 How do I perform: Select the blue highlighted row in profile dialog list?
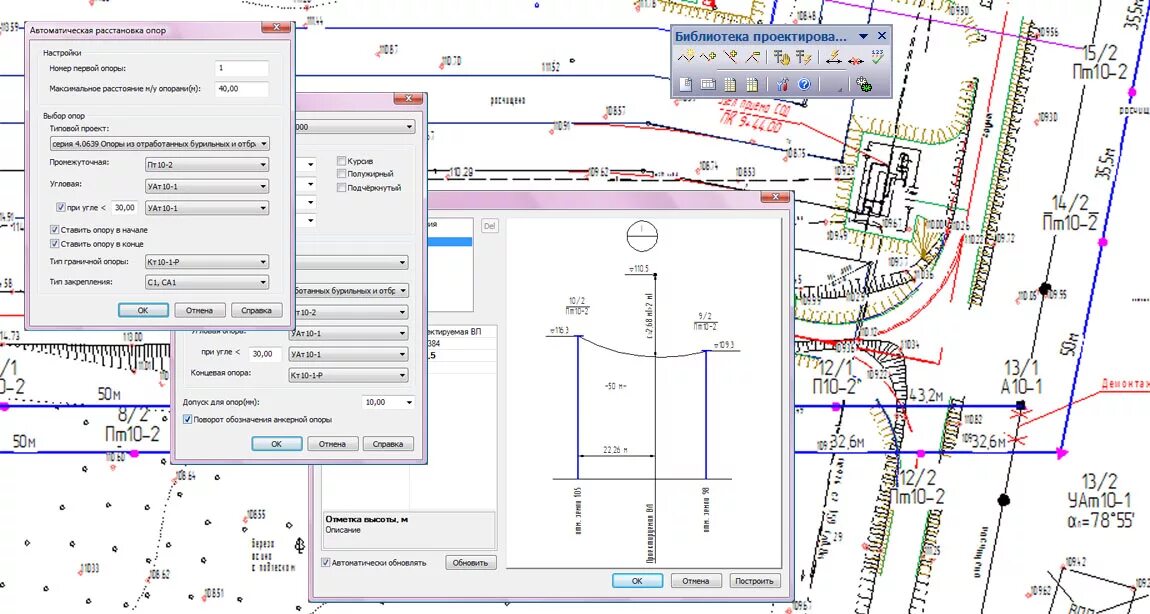point(450,241)
